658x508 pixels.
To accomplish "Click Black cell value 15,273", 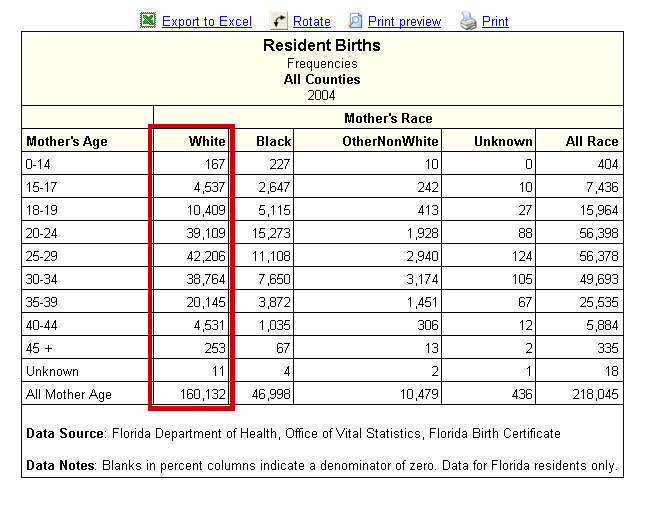I will (271, 233).
